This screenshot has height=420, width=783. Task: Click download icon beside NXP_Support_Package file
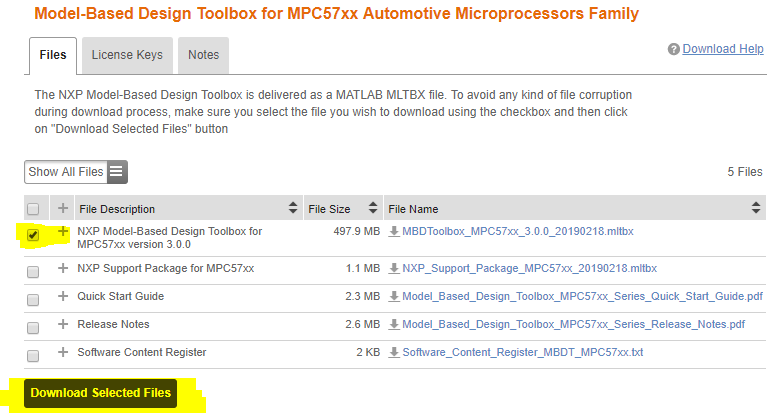pyautogui.click(x=394, y=269)
